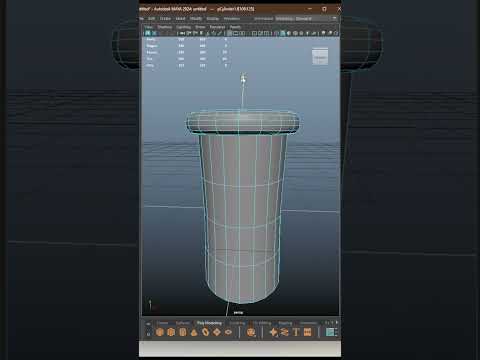Open the Create menu in Maya

click(165, 19)
